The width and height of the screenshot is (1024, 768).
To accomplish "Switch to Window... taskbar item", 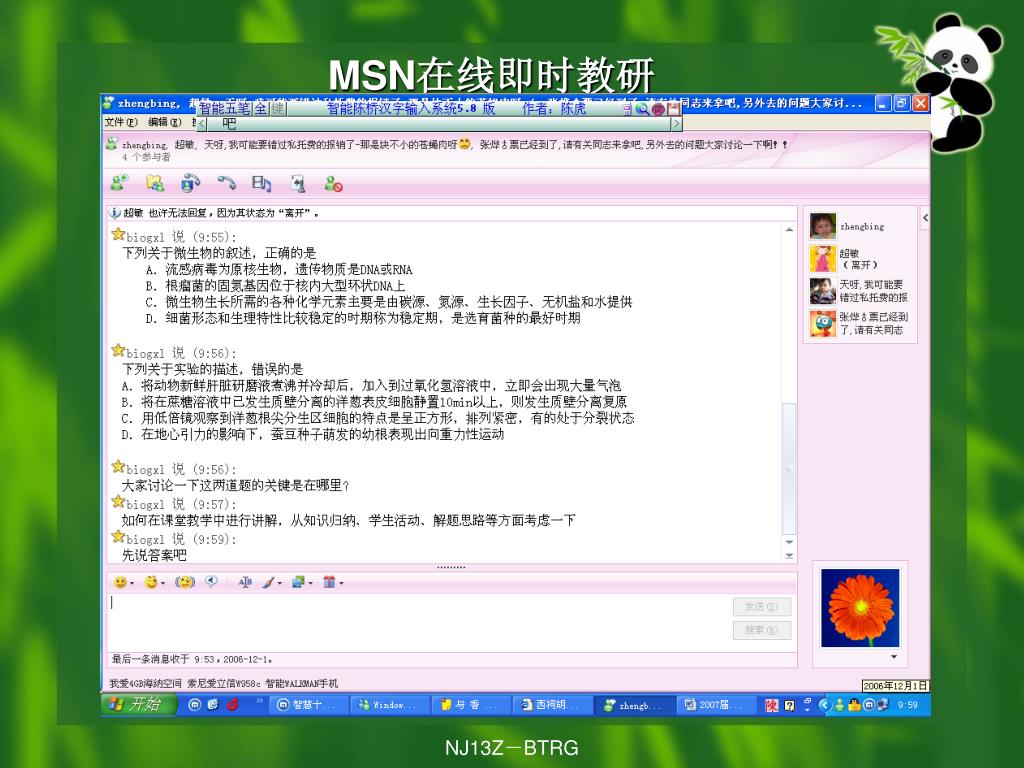I will pos(390,705).
